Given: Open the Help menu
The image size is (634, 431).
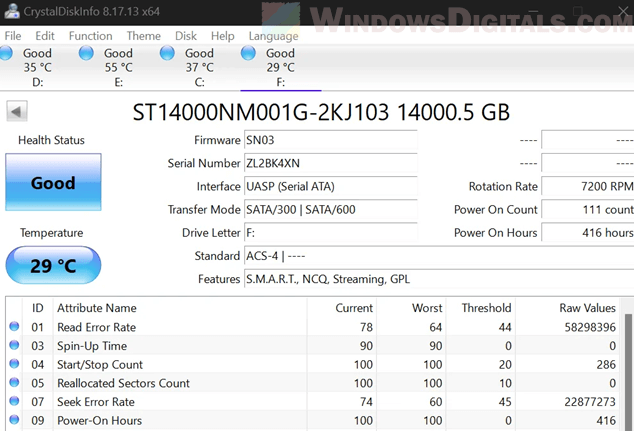Looking at the screenshot, I should [222, 36].
